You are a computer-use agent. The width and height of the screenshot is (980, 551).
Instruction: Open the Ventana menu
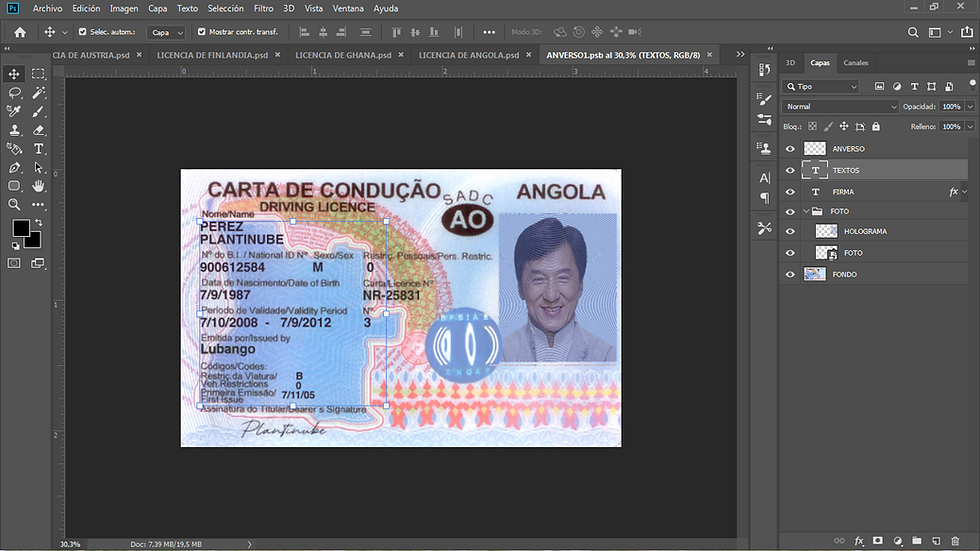point(348,8)
